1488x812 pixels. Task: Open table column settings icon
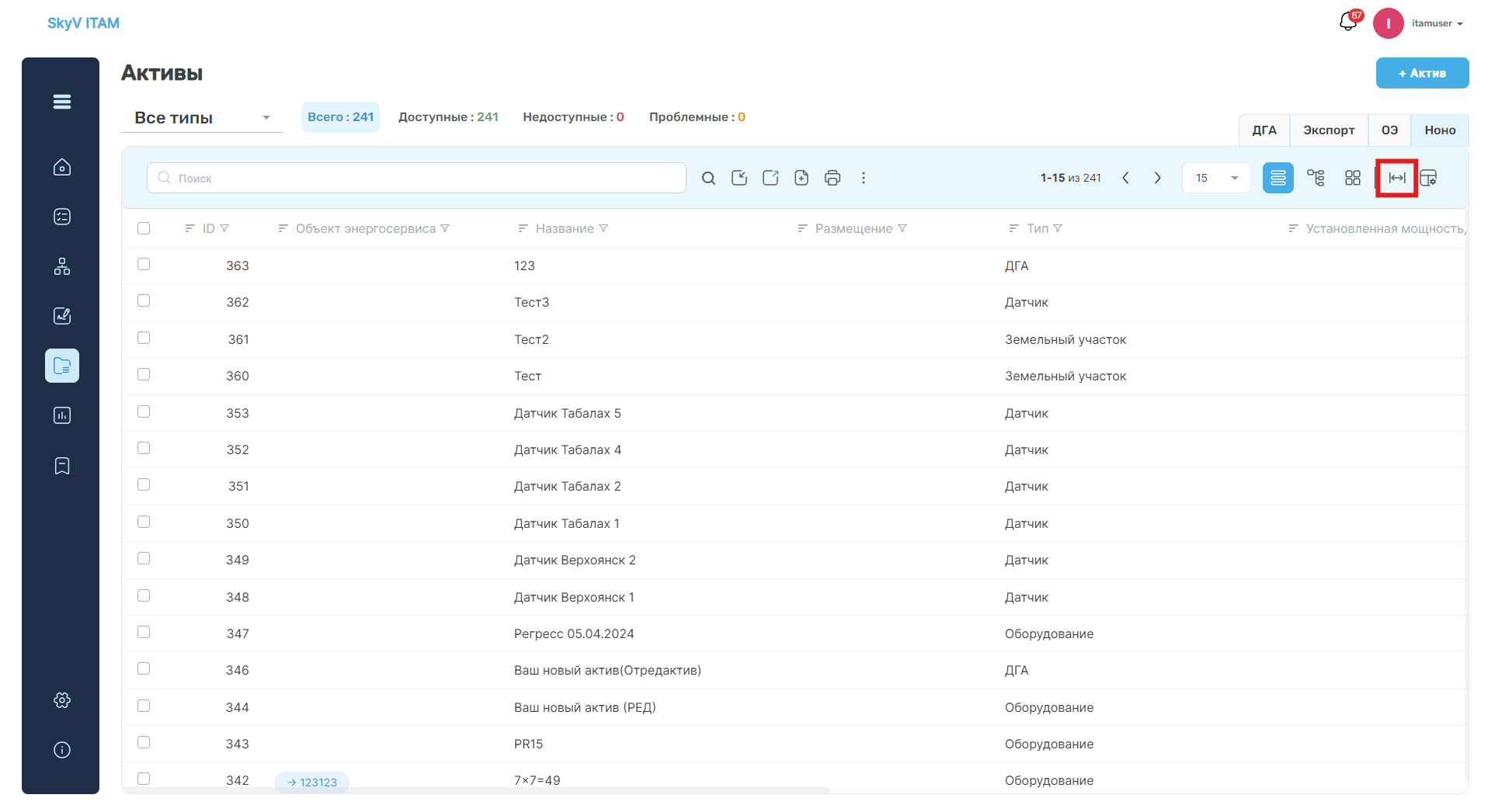tap(1428, 178)
